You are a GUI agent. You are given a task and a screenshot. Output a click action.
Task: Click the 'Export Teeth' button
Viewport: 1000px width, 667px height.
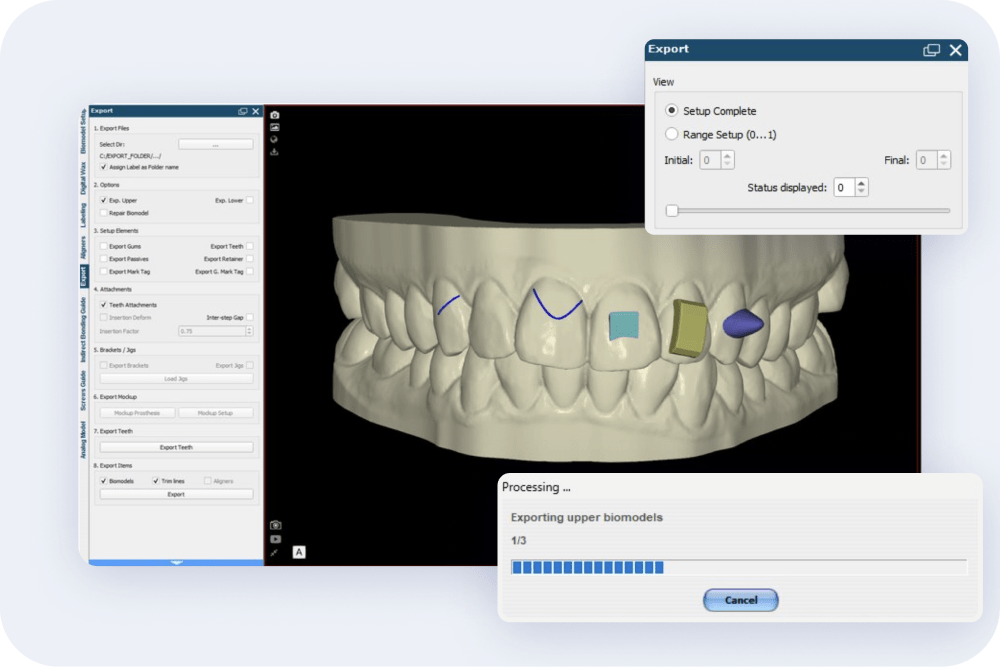(176, 448)
